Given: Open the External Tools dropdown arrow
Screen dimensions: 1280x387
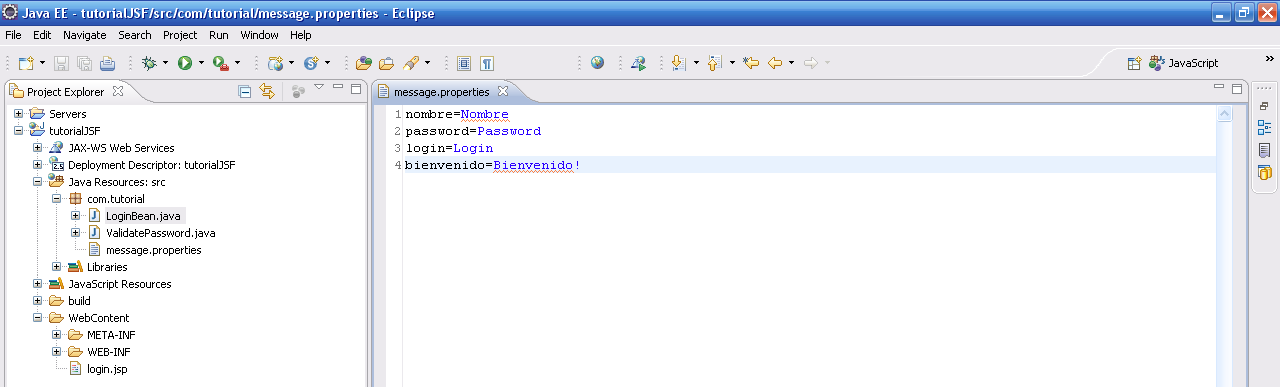Looking at the screenshot, I should click(237, 63).
